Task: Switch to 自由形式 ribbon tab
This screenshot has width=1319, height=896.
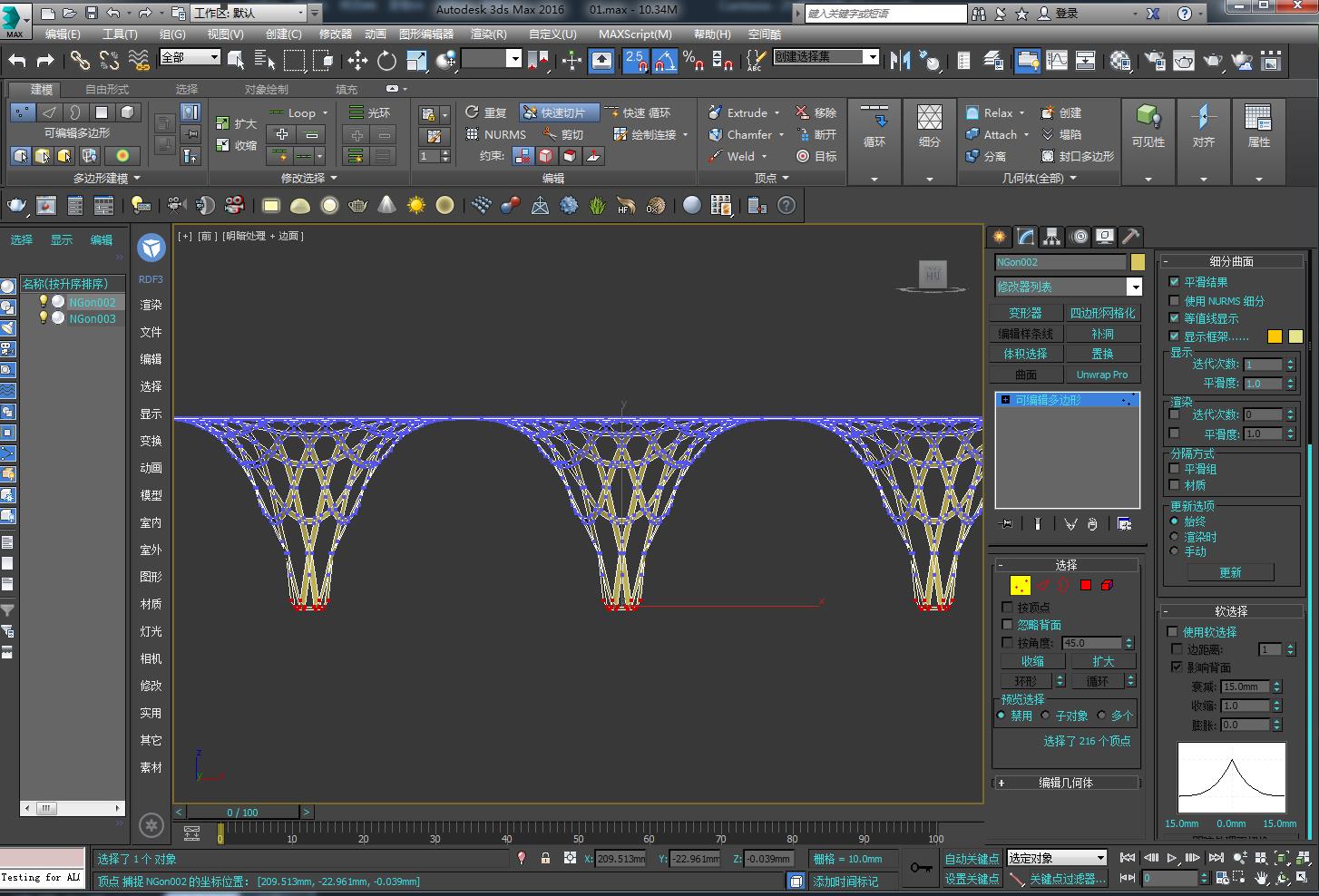Action: pyautogui.click(x=107, y=89)
